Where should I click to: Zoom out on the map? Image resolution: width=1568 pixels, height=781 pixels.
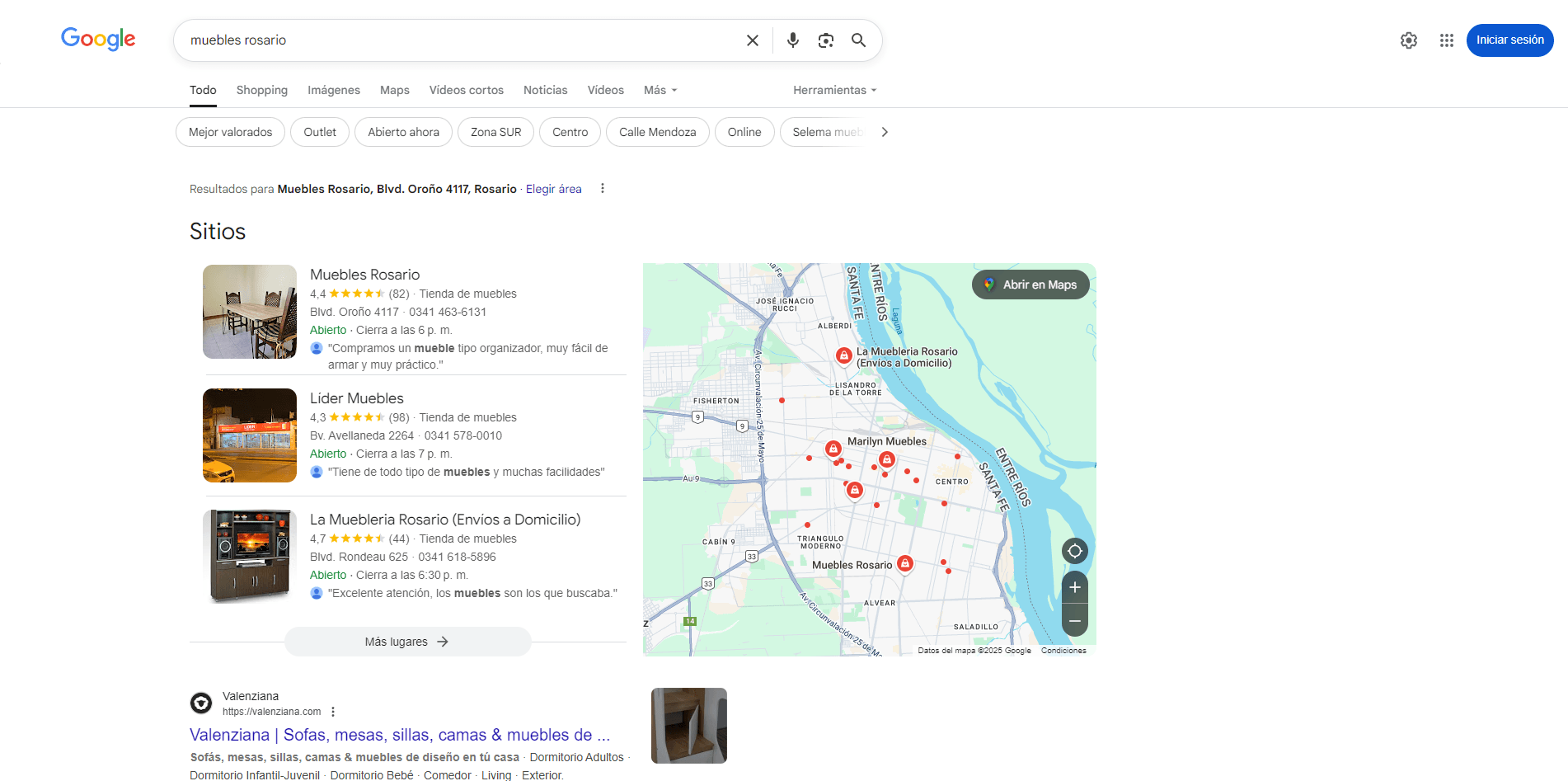(1074, 621)
